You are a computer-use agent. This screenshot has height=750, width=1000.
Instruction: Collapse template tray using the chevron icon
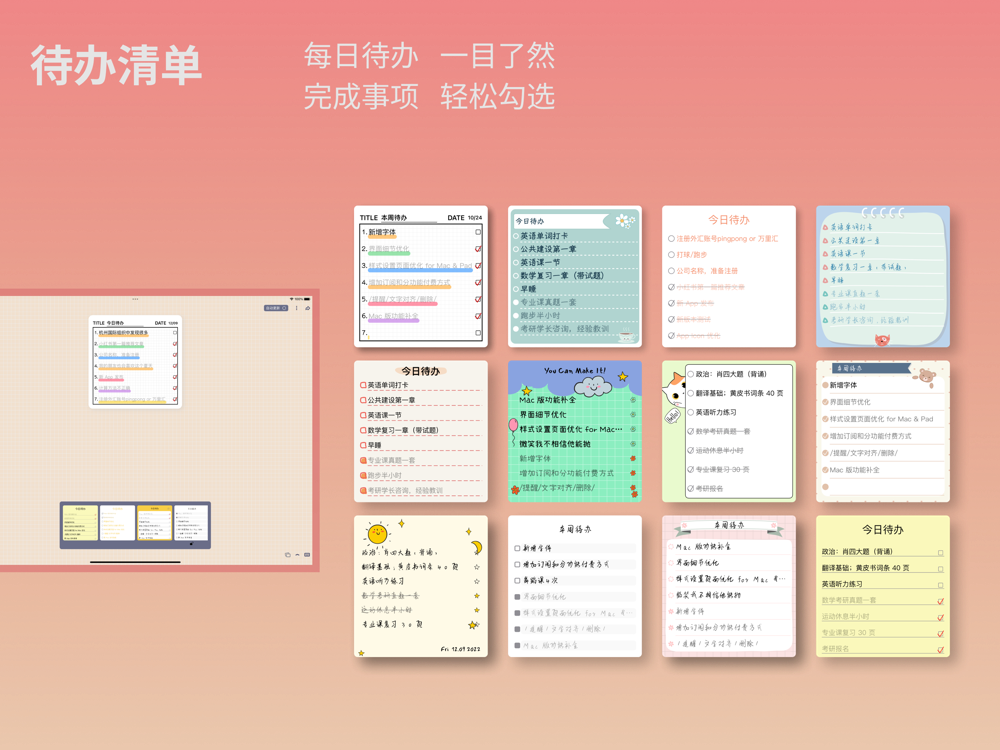[x=297, y=555]
